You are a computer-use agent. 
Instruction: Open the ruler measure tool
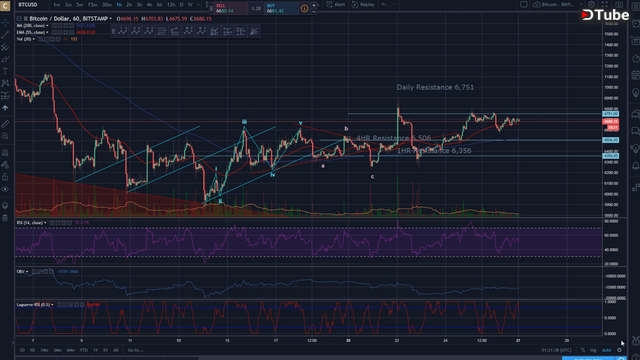click(x=5, y=124)
